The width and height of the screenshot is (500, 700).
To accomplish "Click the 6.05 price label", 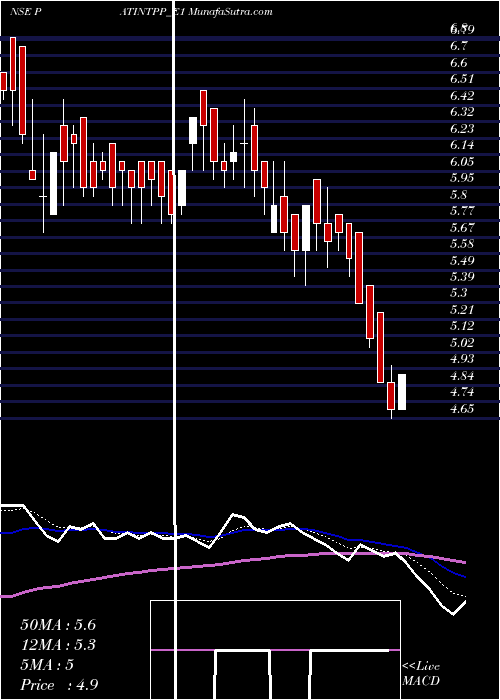I will (x=462, y=162).
